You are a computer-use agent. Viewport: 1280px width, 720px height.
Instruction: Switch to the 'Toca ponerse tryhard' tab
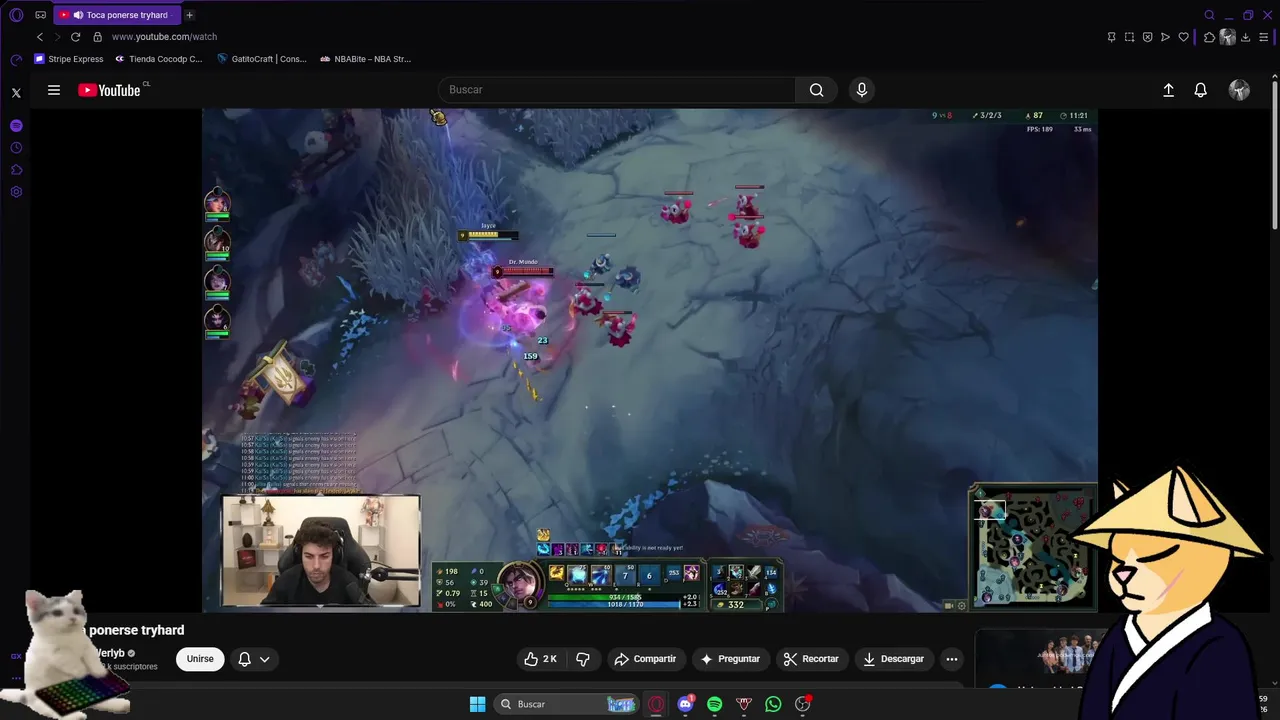(117, 15)
